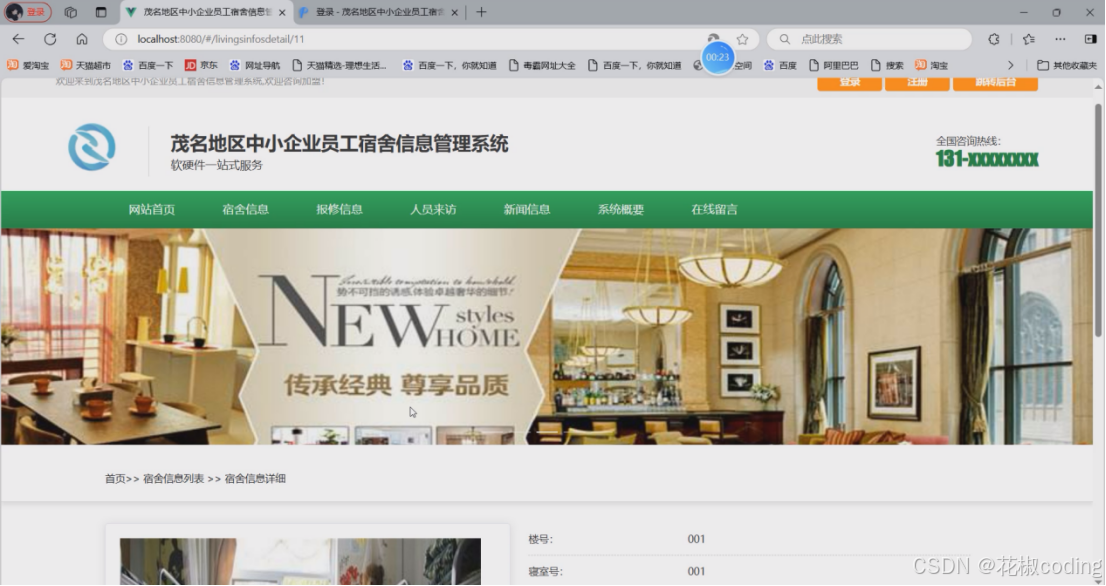The height and width of the screenshot is (586, 1106).
Task: Open the 京东 bookmark icon
Action: pyautogui.click(x=188, y=65)
